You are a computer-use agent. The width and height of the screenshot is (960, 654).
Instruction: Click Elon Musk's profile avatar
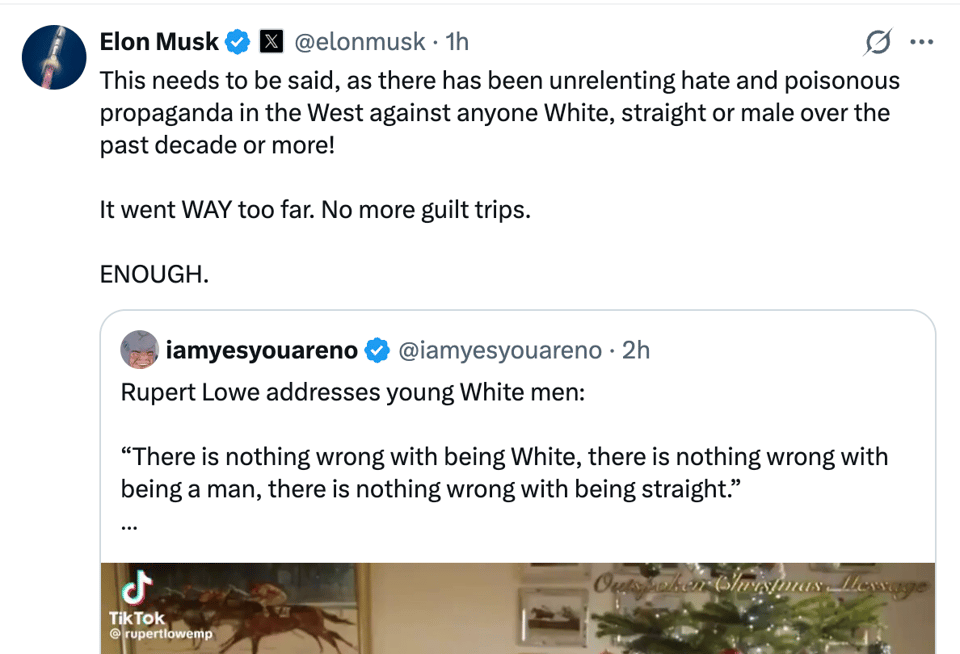pyautogui.click(x=54, y=57)
